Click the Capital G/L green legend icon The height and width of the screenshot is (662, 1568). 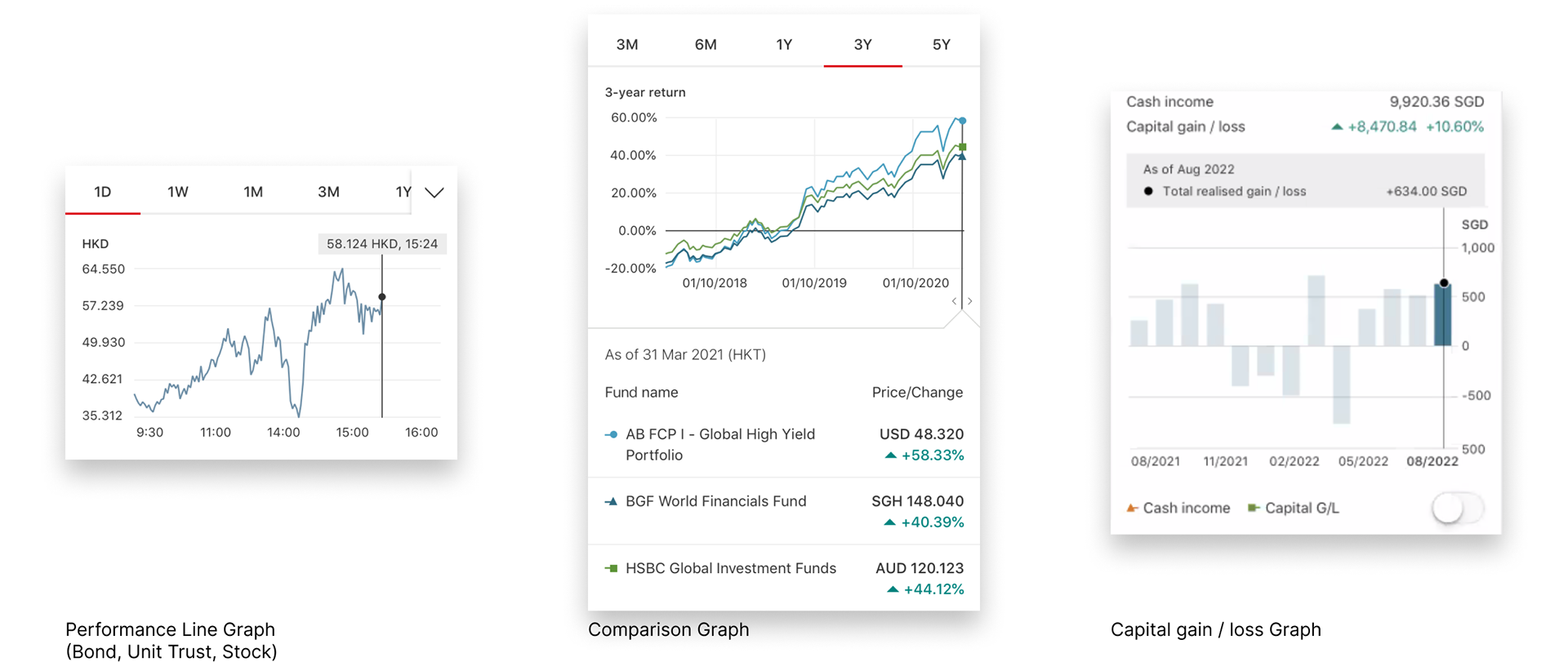(x=1254, y=508)
